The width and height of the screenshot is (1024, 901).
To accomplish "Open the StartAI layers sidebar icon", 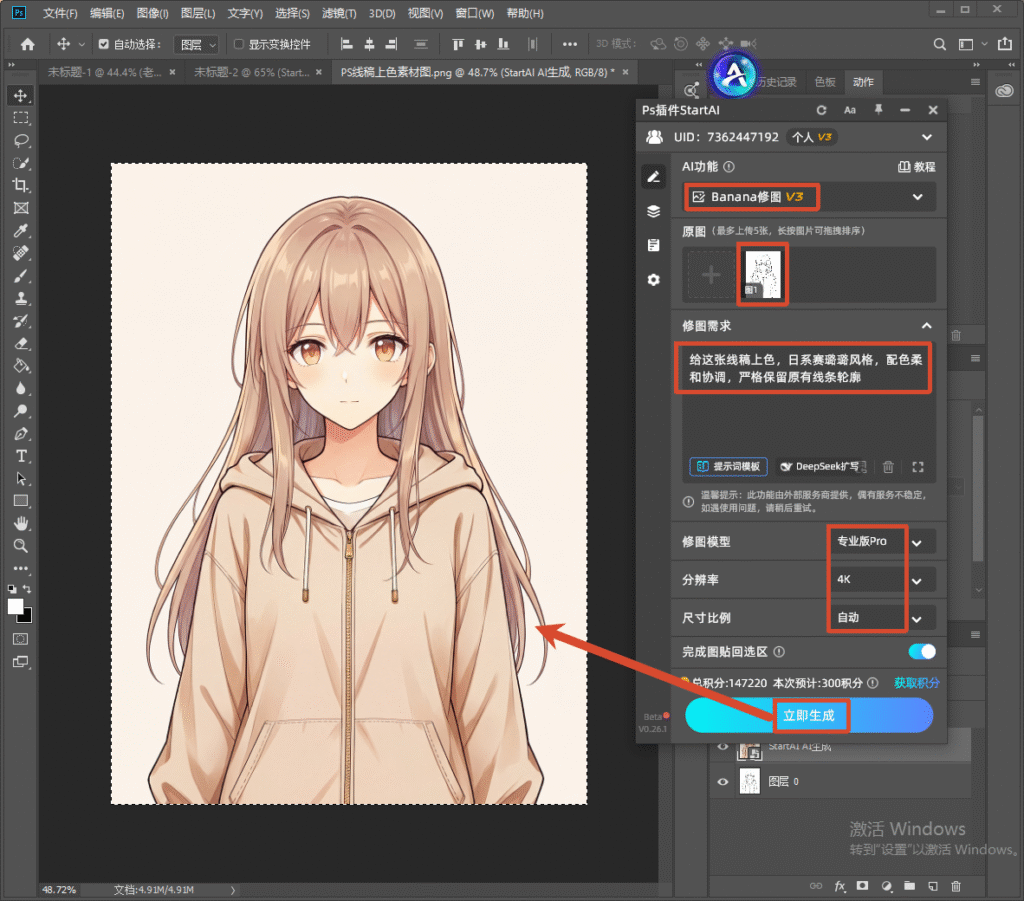I will [x=654, y=211].
